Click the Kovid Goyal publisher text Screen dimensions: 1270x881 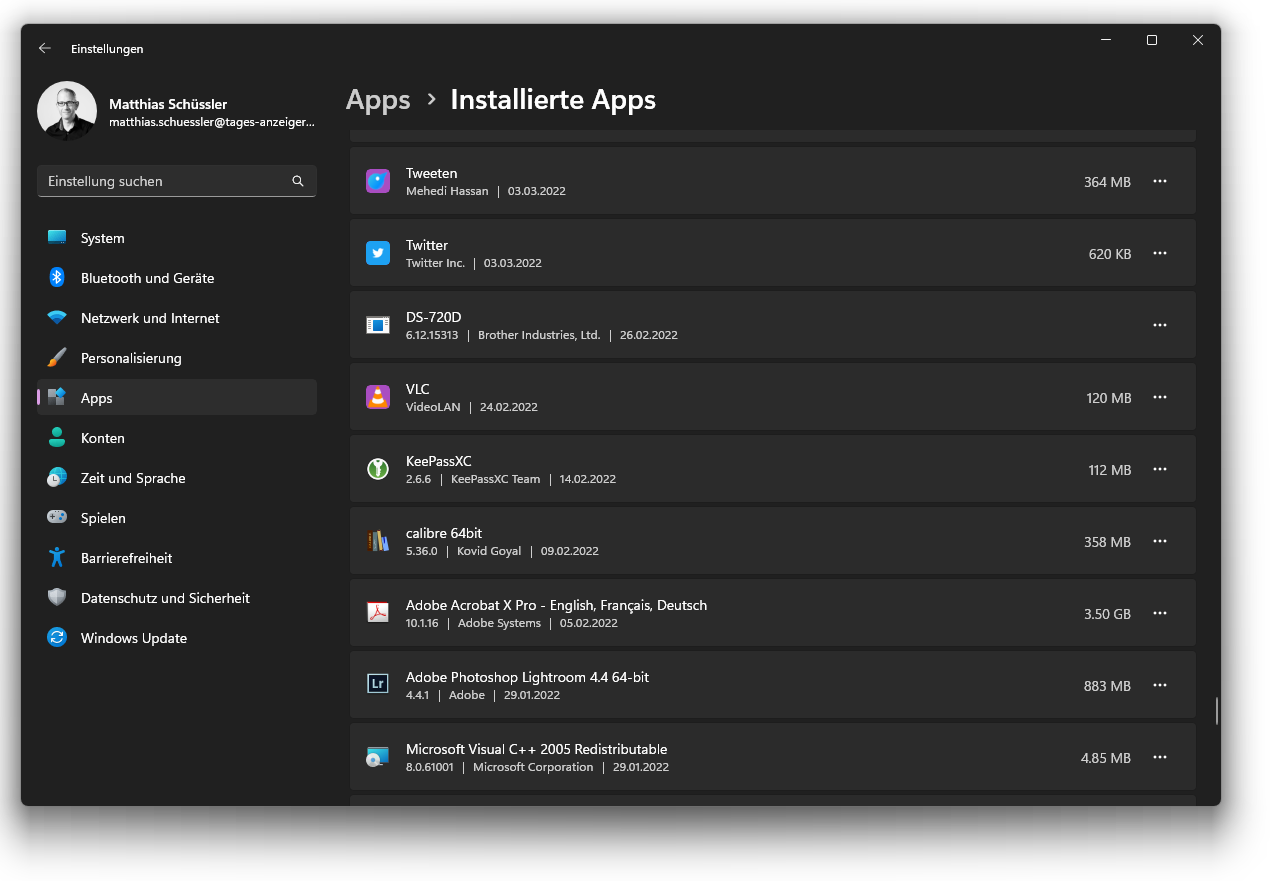[489, 551]
